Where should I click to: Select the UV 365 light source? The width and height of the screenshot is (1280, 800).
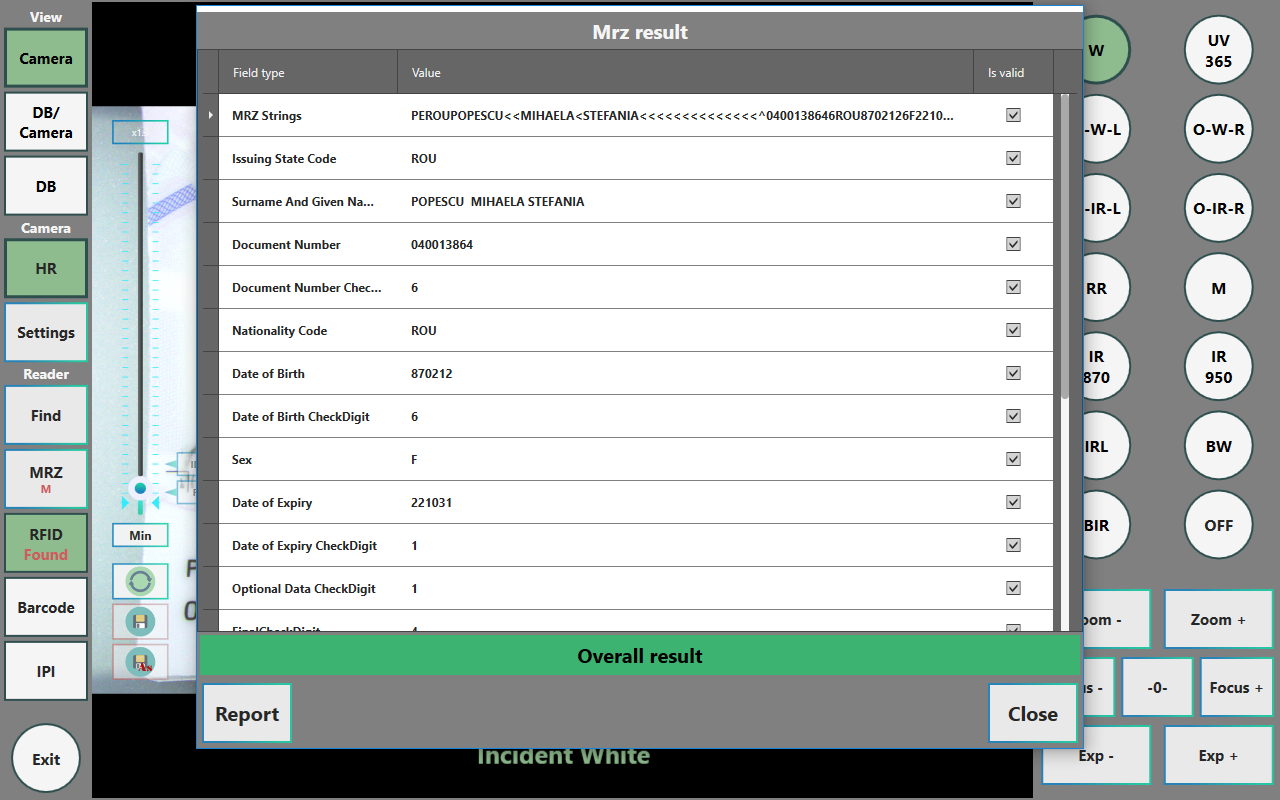[x=1218, y=51]
